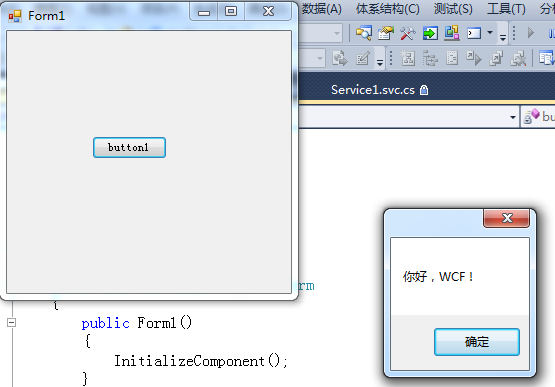Click the pencil-over-form edit icon

click(x=363, y=58)
